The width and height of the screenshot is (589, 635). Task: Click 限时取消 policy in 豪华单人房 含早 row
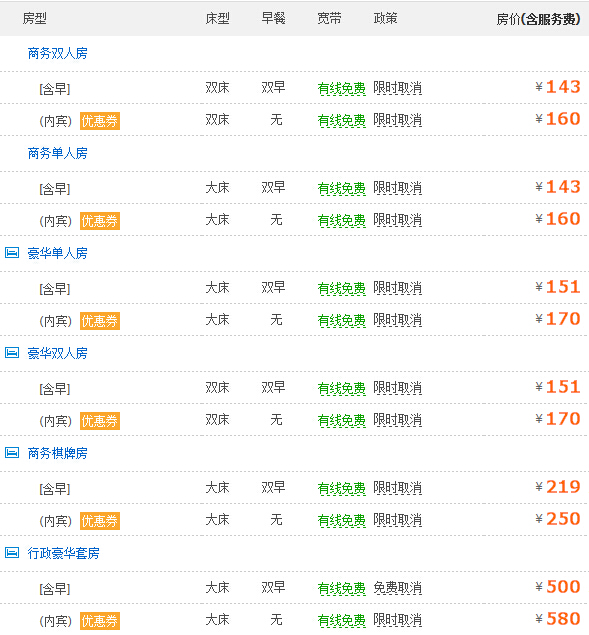pos(397,288)
